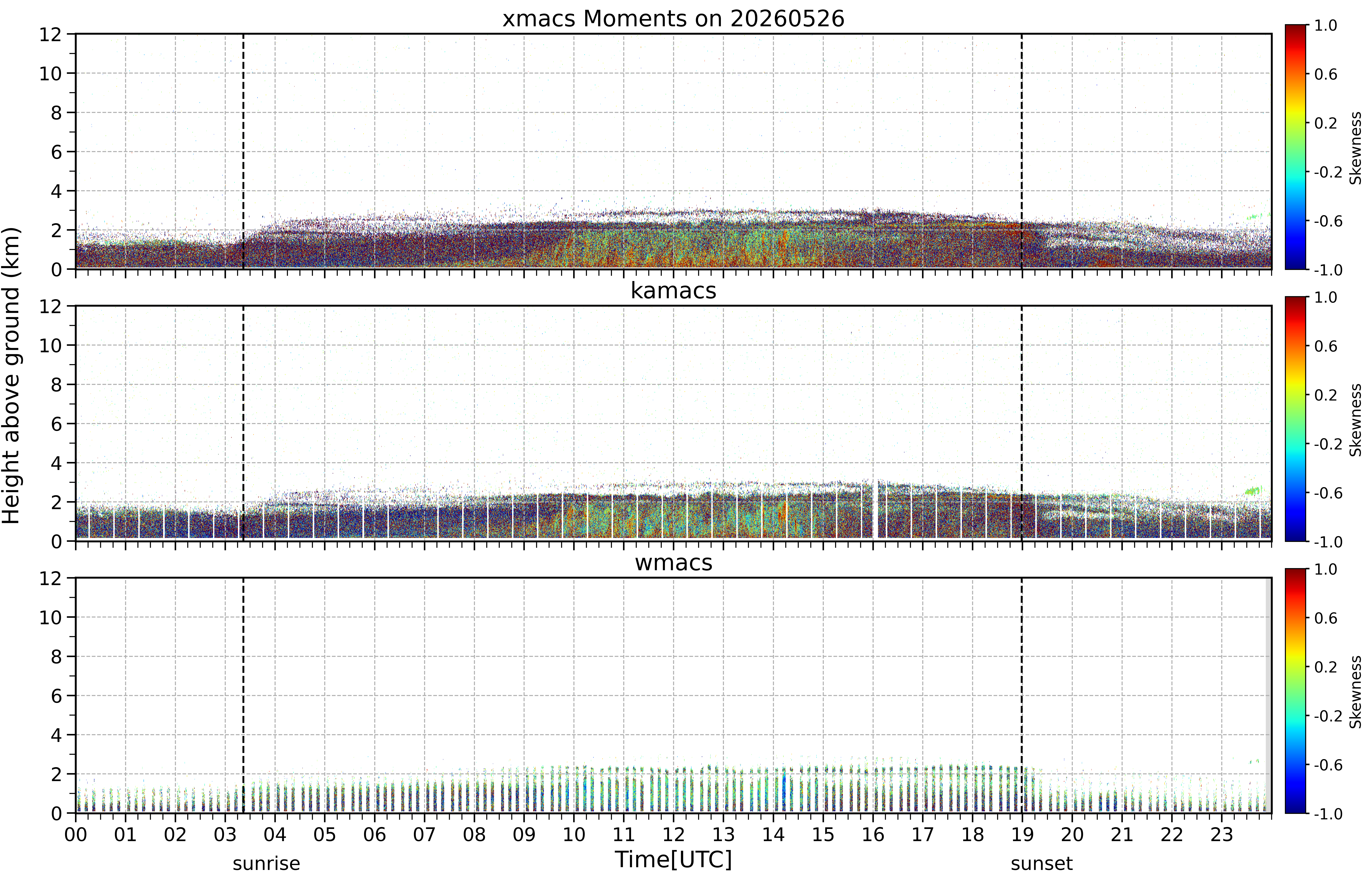Click the dashed sunrise line in xmacs panel
This screenshot has height=883, width=1372.
point(244,151)
